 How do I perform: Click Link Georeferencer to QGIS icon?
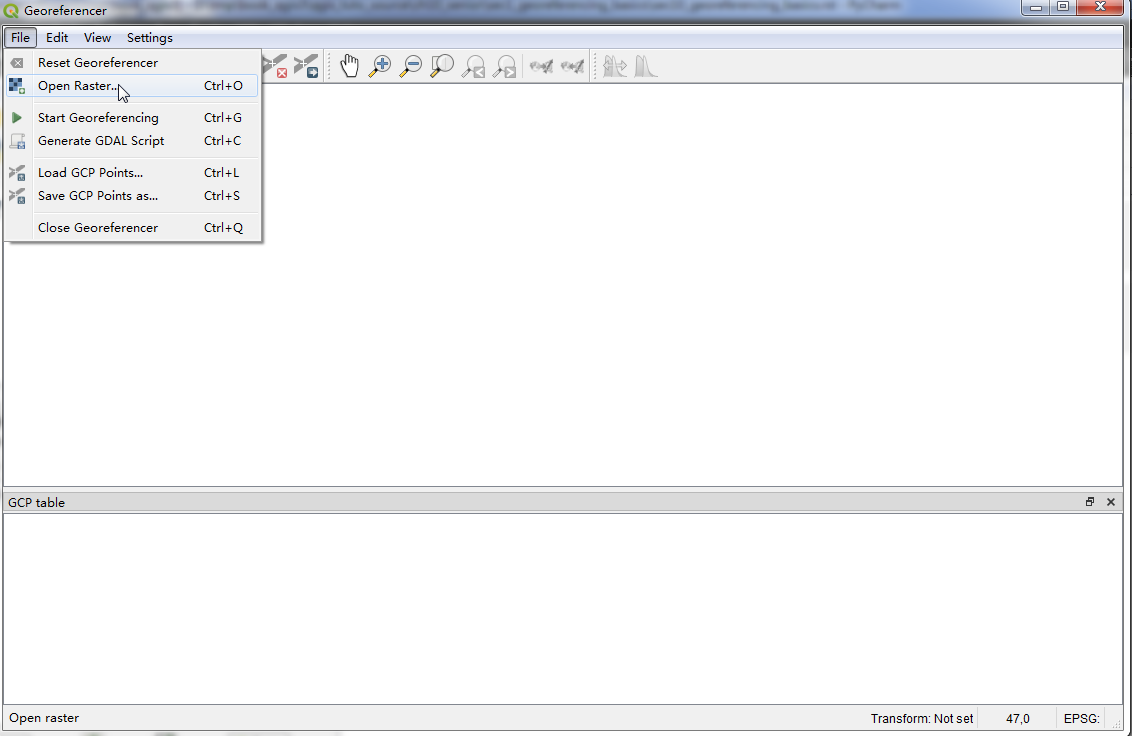click(x=541, y=66)
